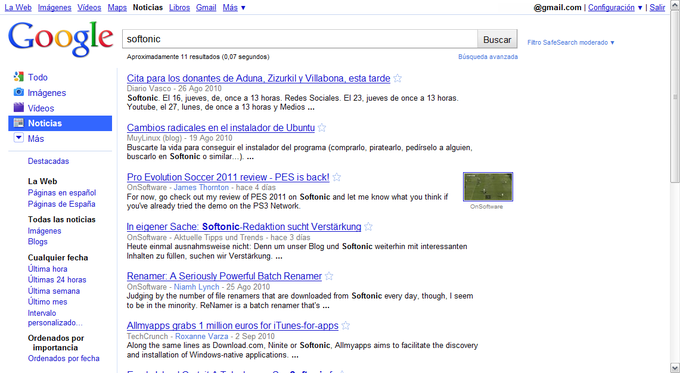The height and width of the screenshot is (373, 680).
Task: Star the Pro Evolution Soccer 2011 review result
Action: pyautogui.click(x=337, y=177)
